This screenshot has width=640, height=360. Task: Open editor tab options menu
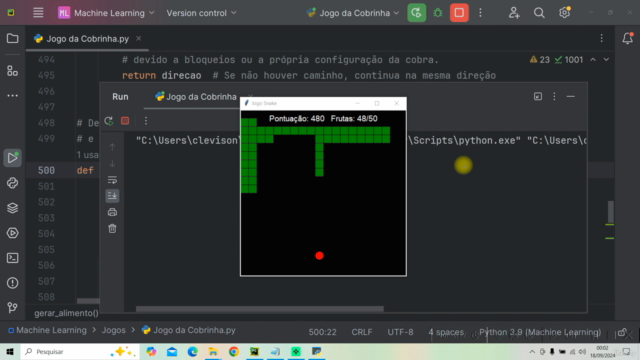(x=602, y=38)
